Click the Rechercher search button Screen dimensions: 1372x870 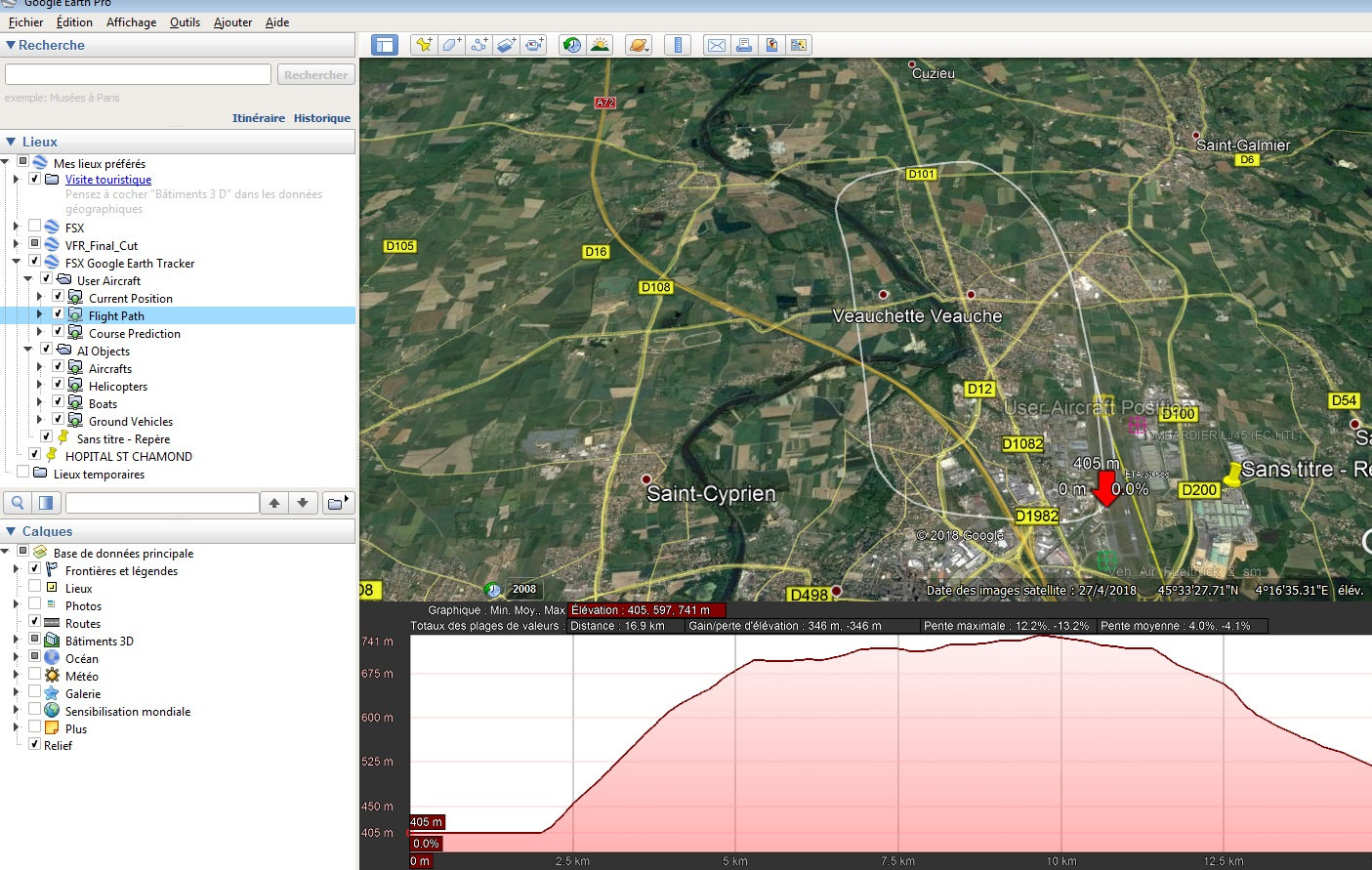[x=315, y=75]
